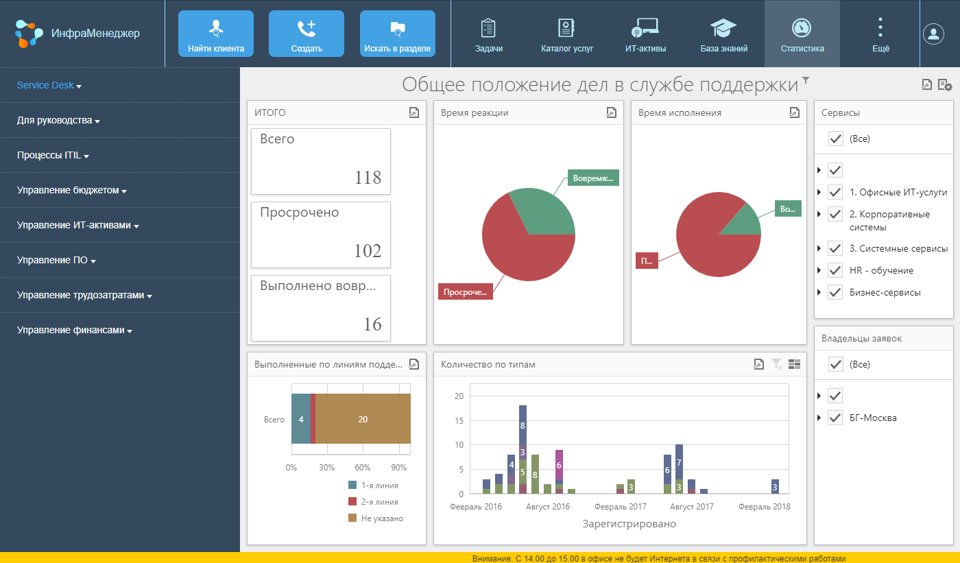Viewport: 960px width, 563px height.
Task: Click the Выполнено вовремя 16 card
Action: click(x=321, y=308)
